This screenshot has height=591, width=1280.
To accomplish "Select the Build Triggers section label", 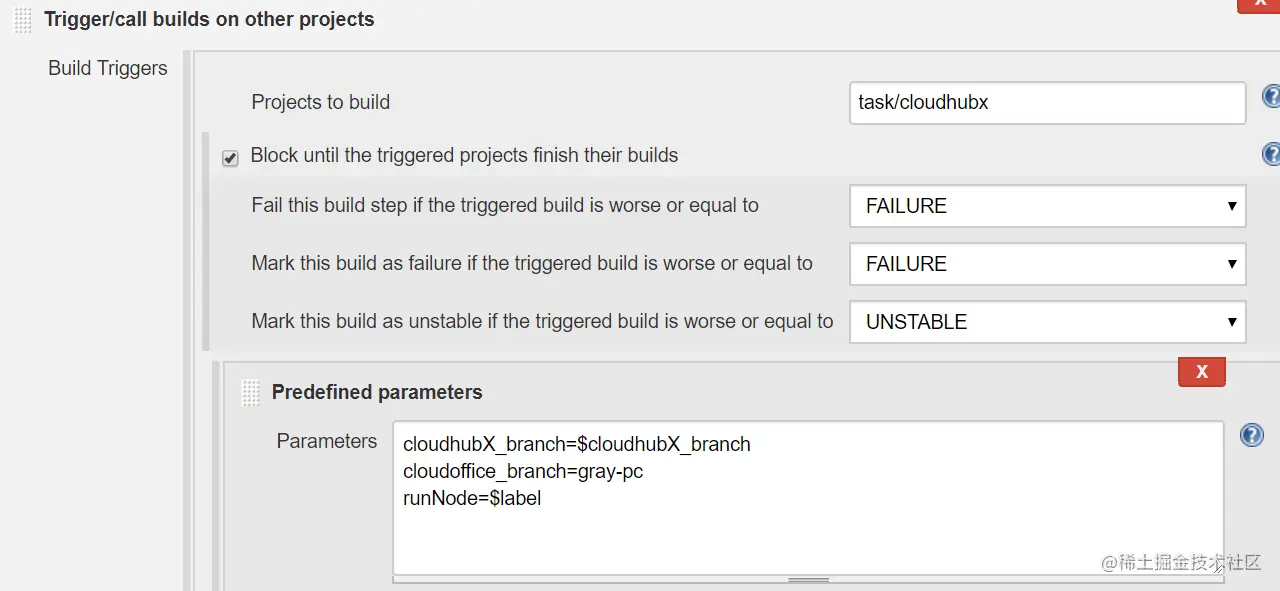I will pyautogui.click(x=108, y=68).
